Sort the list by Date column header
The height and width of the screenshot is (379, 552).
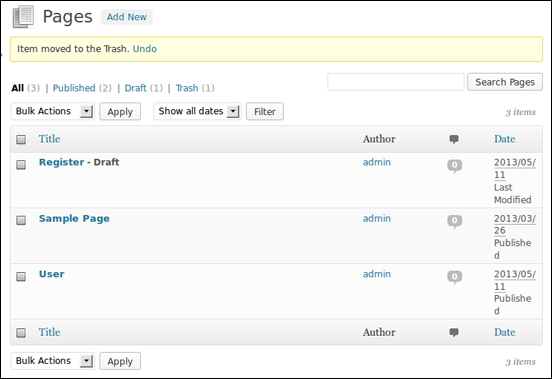click(504, 139)
